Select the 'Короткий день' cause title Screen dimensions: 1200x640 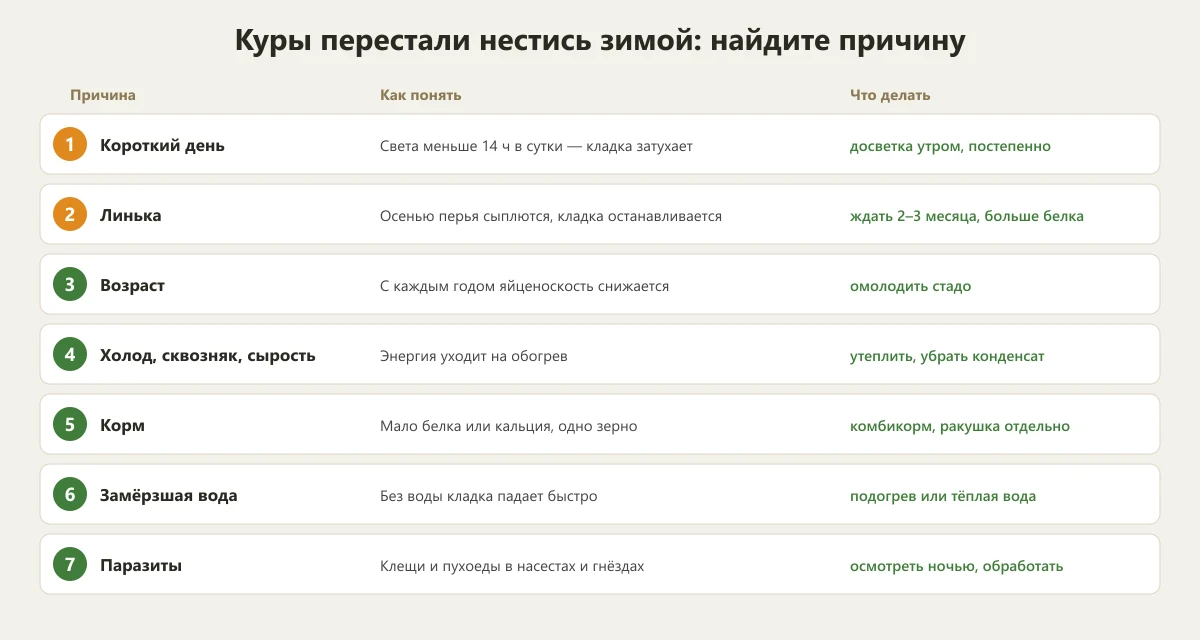(x=162, y=146)
